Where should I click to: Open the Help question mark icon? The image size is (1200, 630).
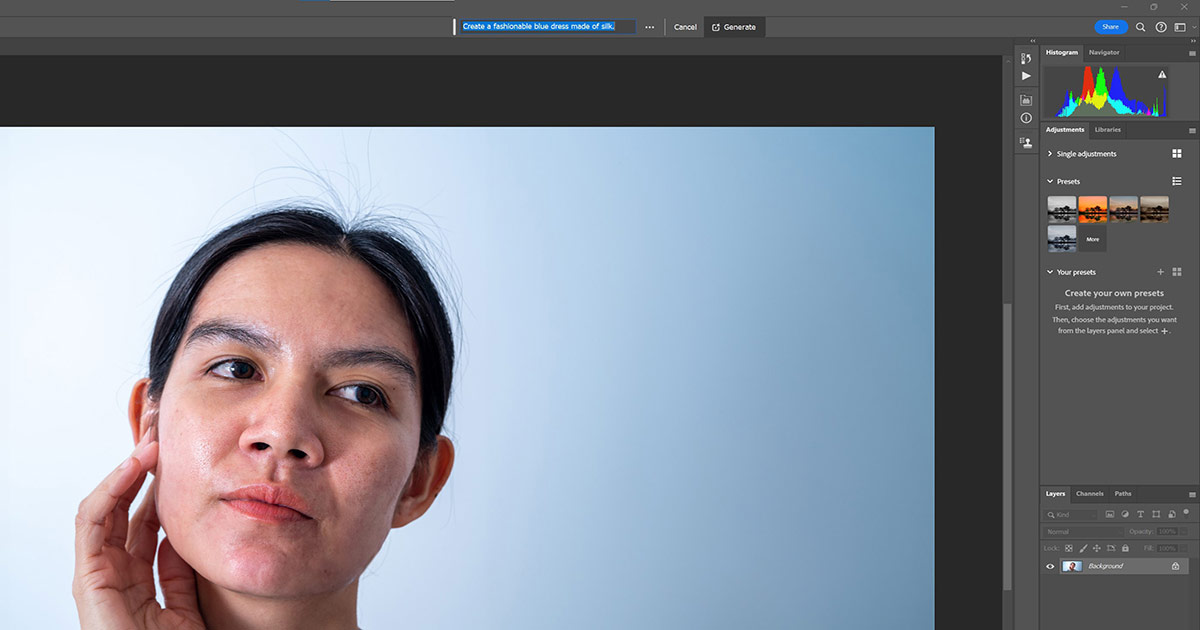coord(1161,27)
